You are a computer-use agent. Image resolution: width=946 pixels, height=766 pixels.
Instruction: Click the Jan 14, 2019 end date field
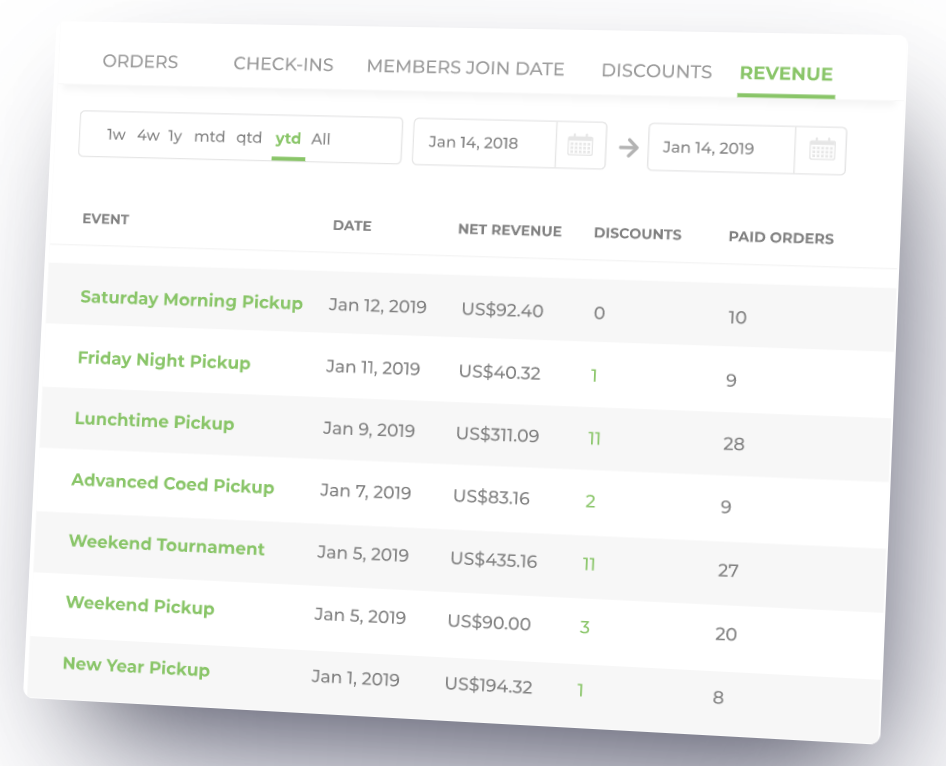(721, 148)
